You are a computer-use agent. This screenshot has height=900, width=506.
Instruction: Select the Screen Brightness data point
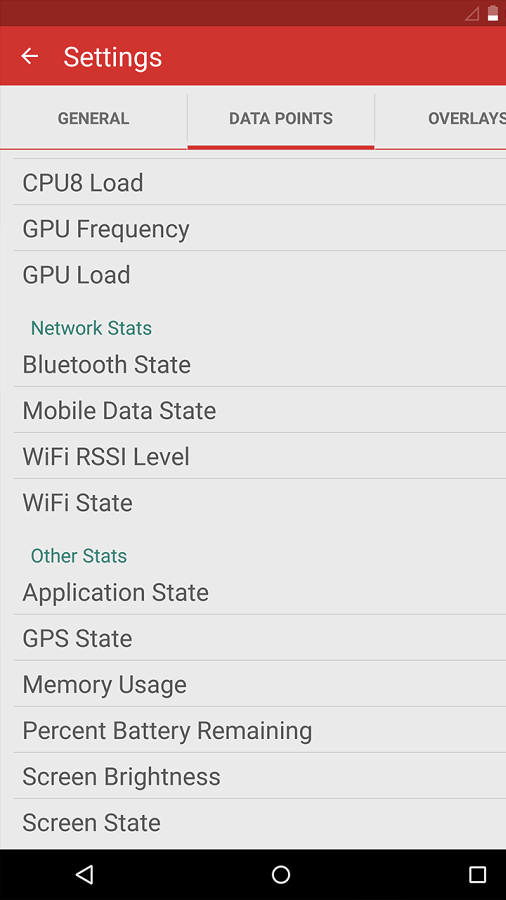point(260,776)
